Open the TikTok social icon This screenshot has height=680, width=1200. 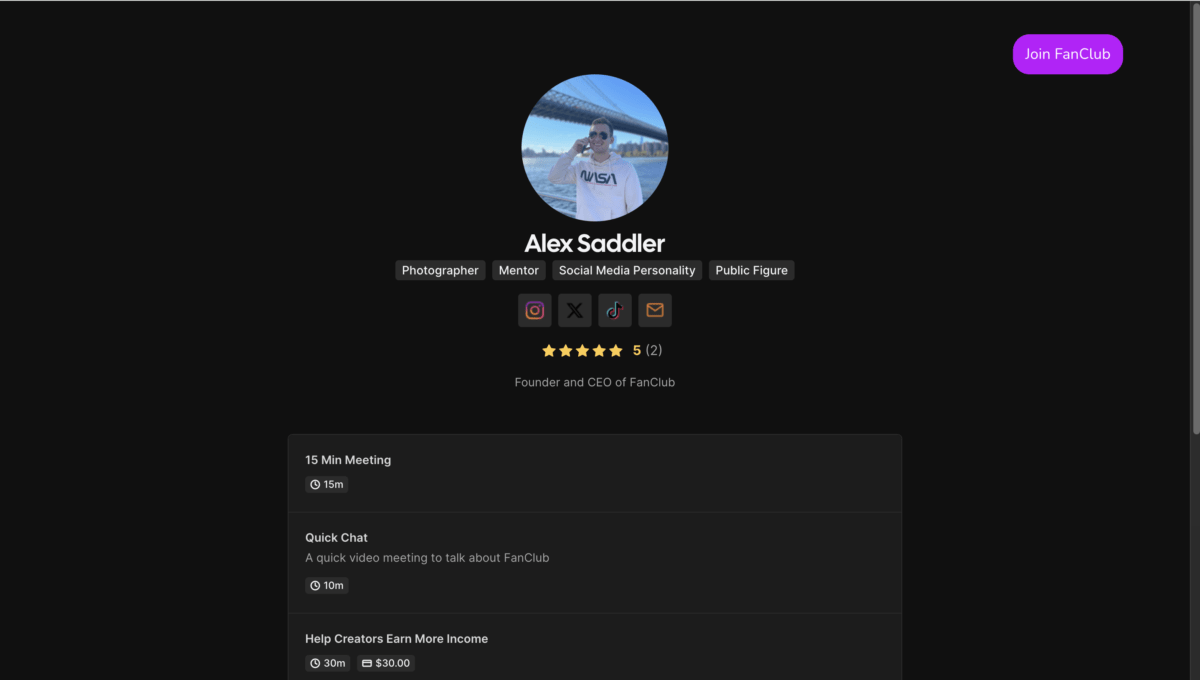coord(615,310)
